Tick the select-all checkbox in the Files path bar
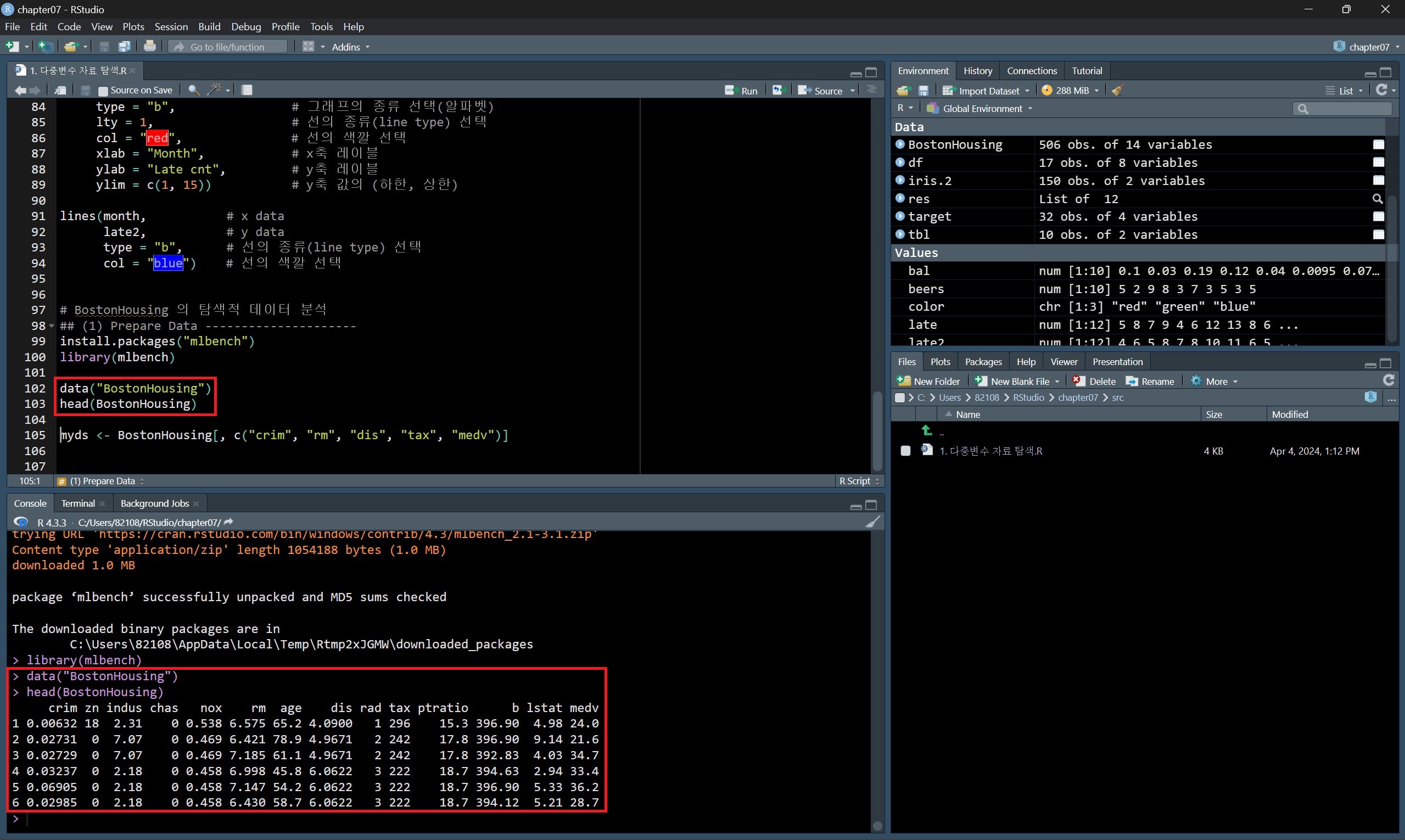Screen dimensions: 1405x840 point(899,397)
